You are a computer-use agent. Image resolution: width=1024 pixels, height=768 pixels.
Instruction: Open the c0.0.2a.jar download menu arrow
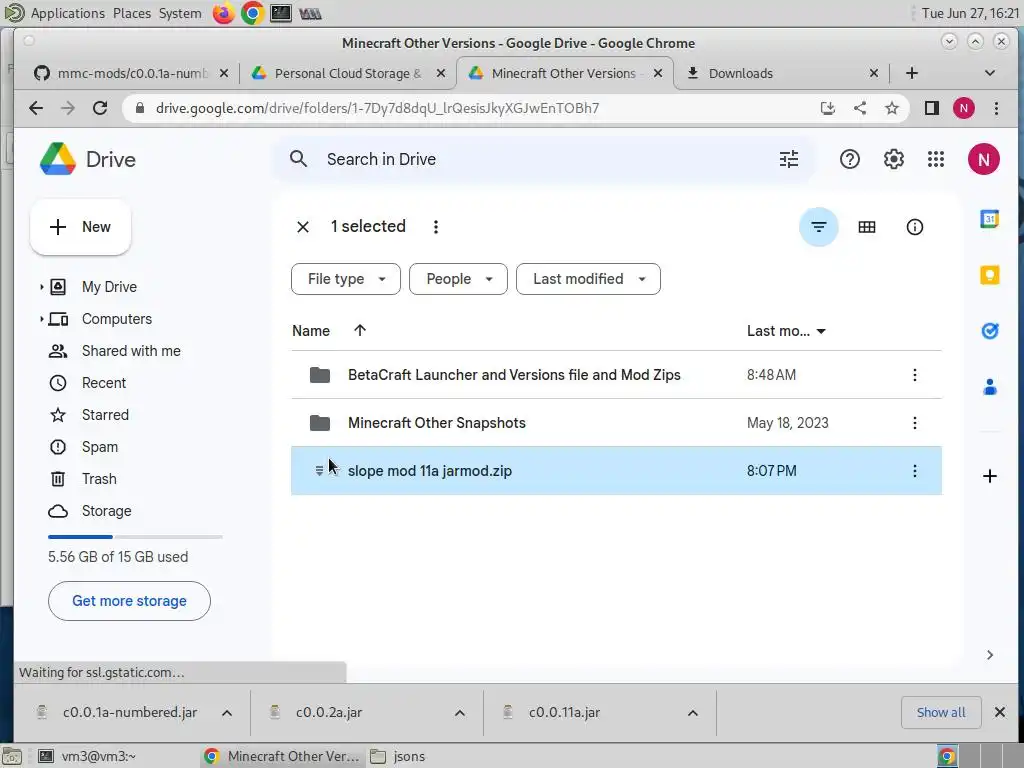click(460, 712)
